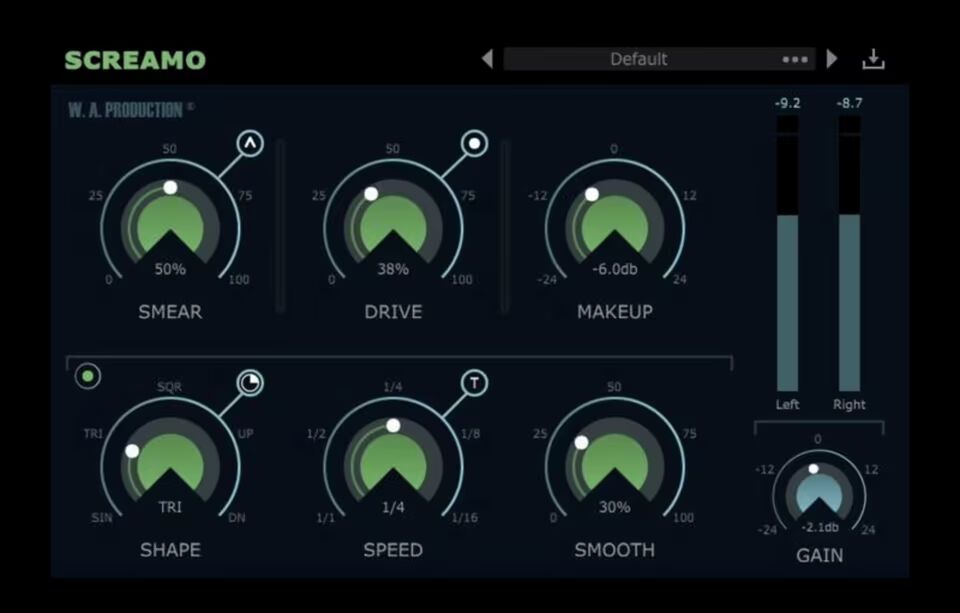Click the 50% value under SMEAR knob
Screen dimensions: 960x613
coord(170,269)
